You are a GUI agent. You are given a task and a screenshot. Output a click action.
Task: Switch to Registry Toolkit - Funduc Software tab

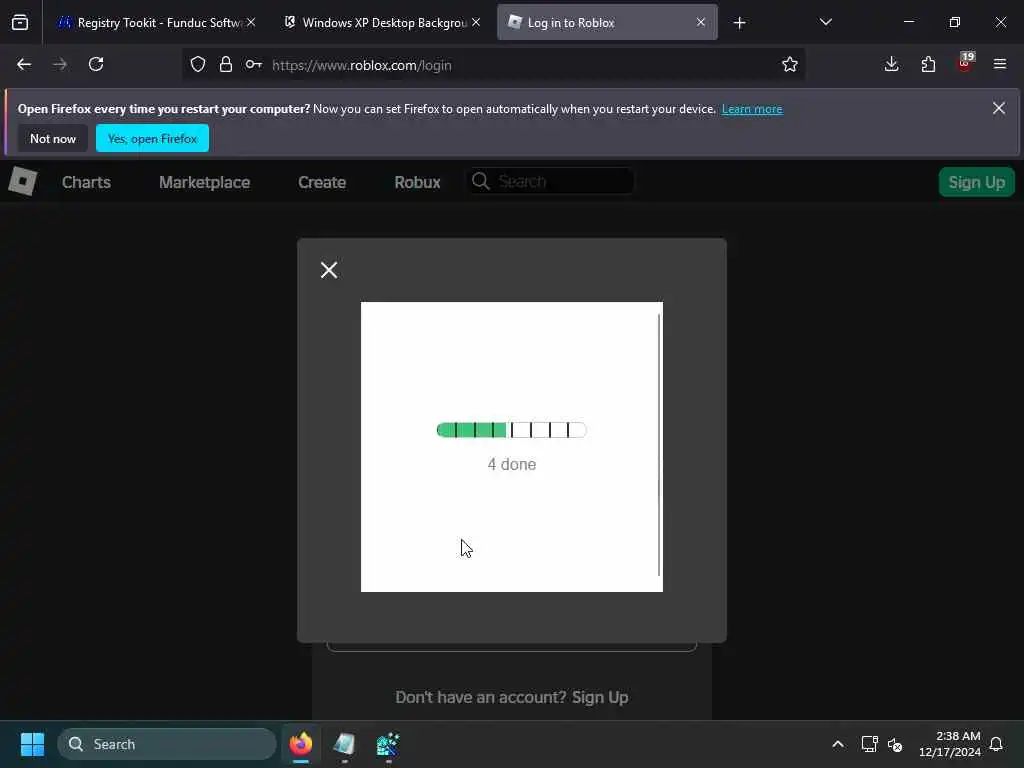(157, 23)
